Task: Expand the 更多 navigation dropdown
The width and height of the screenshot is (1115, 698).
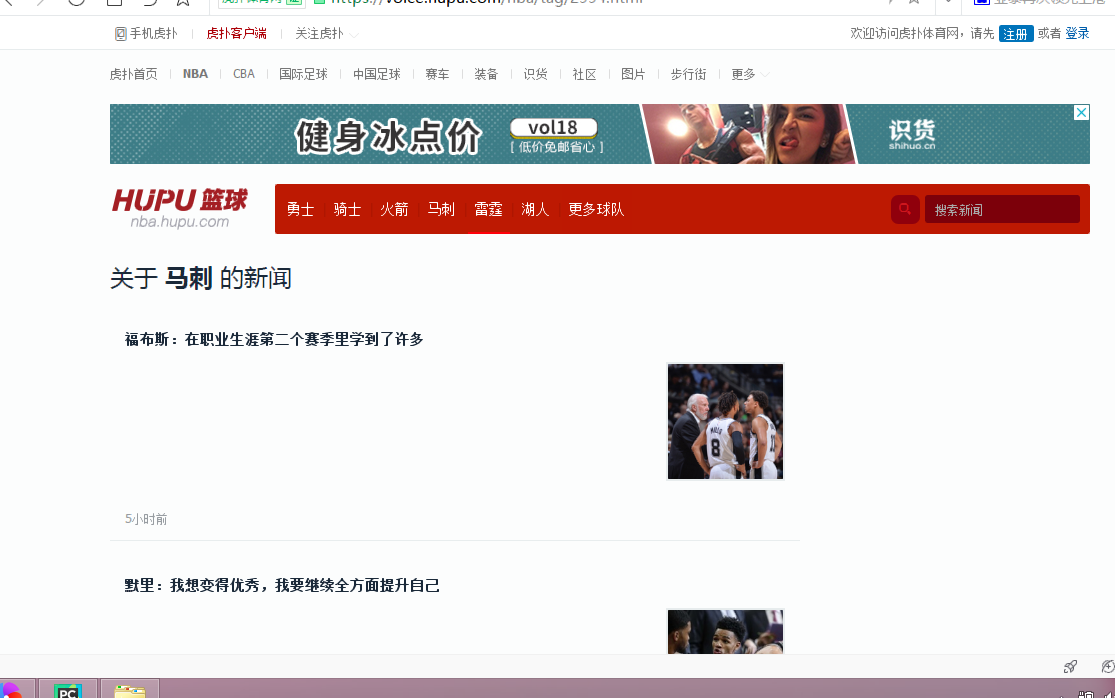Action: point(749,74)
